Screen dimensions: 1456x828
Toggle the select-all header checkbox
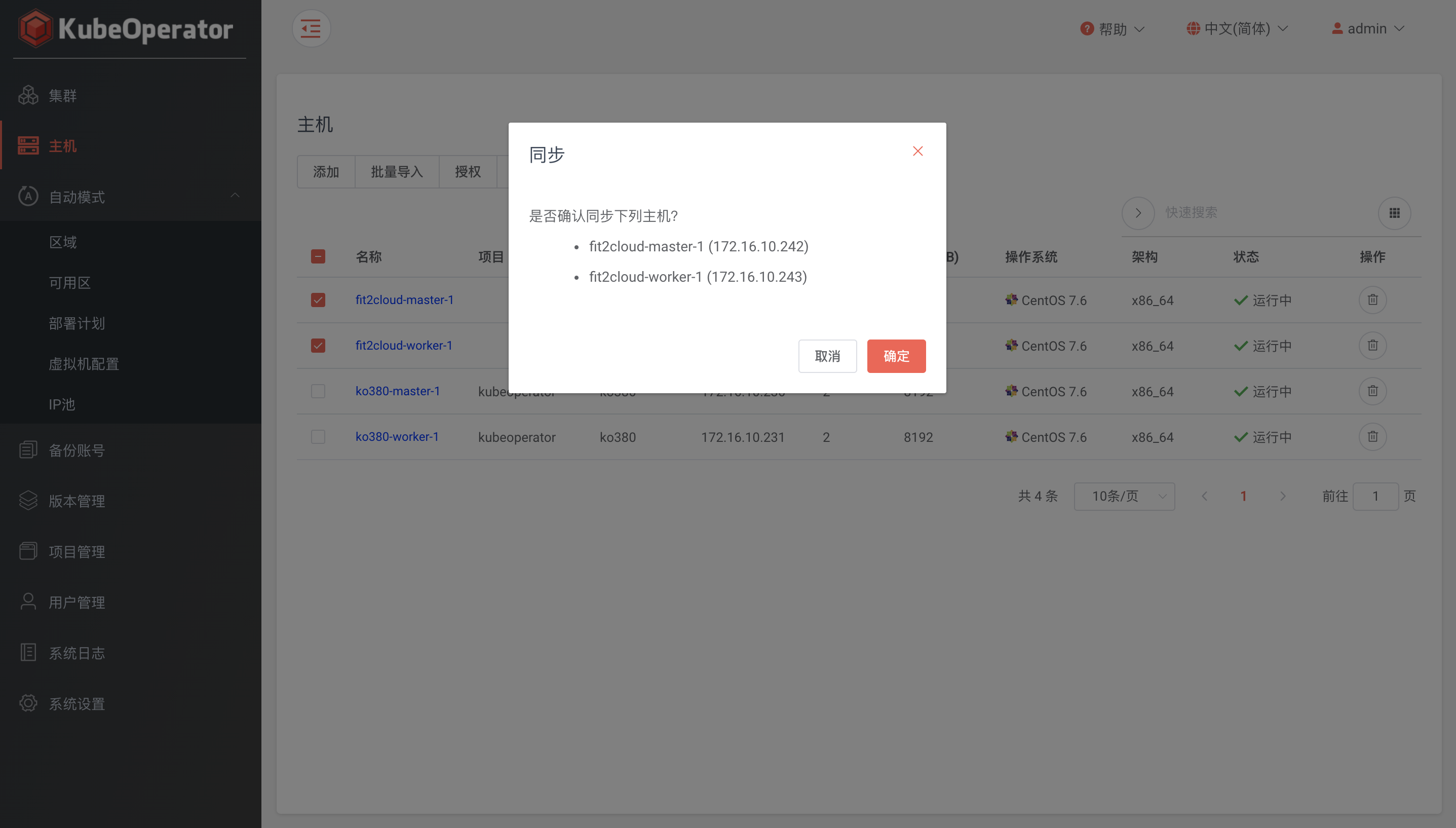click(x=318, y=256)
